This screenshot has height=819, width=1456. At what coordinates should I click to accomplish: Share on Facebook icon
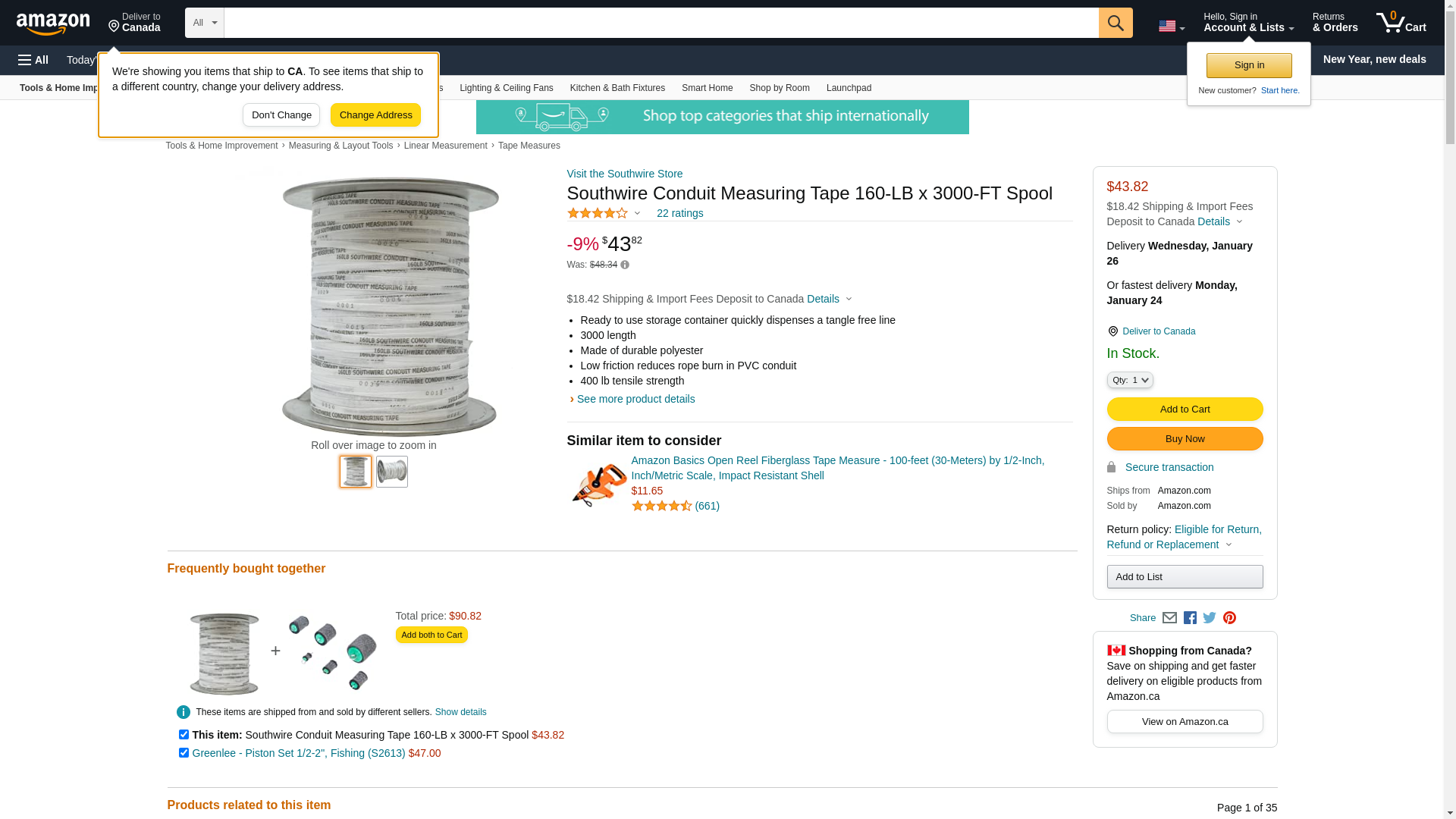tap(1190, 618)
